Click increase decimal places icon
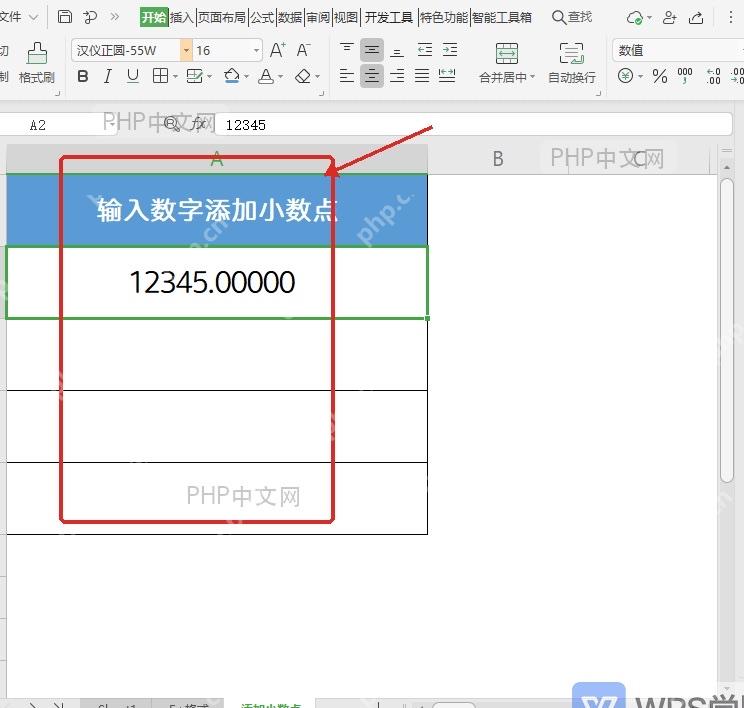This screenshot has width=744, height=708. click(x=713, y=76)
